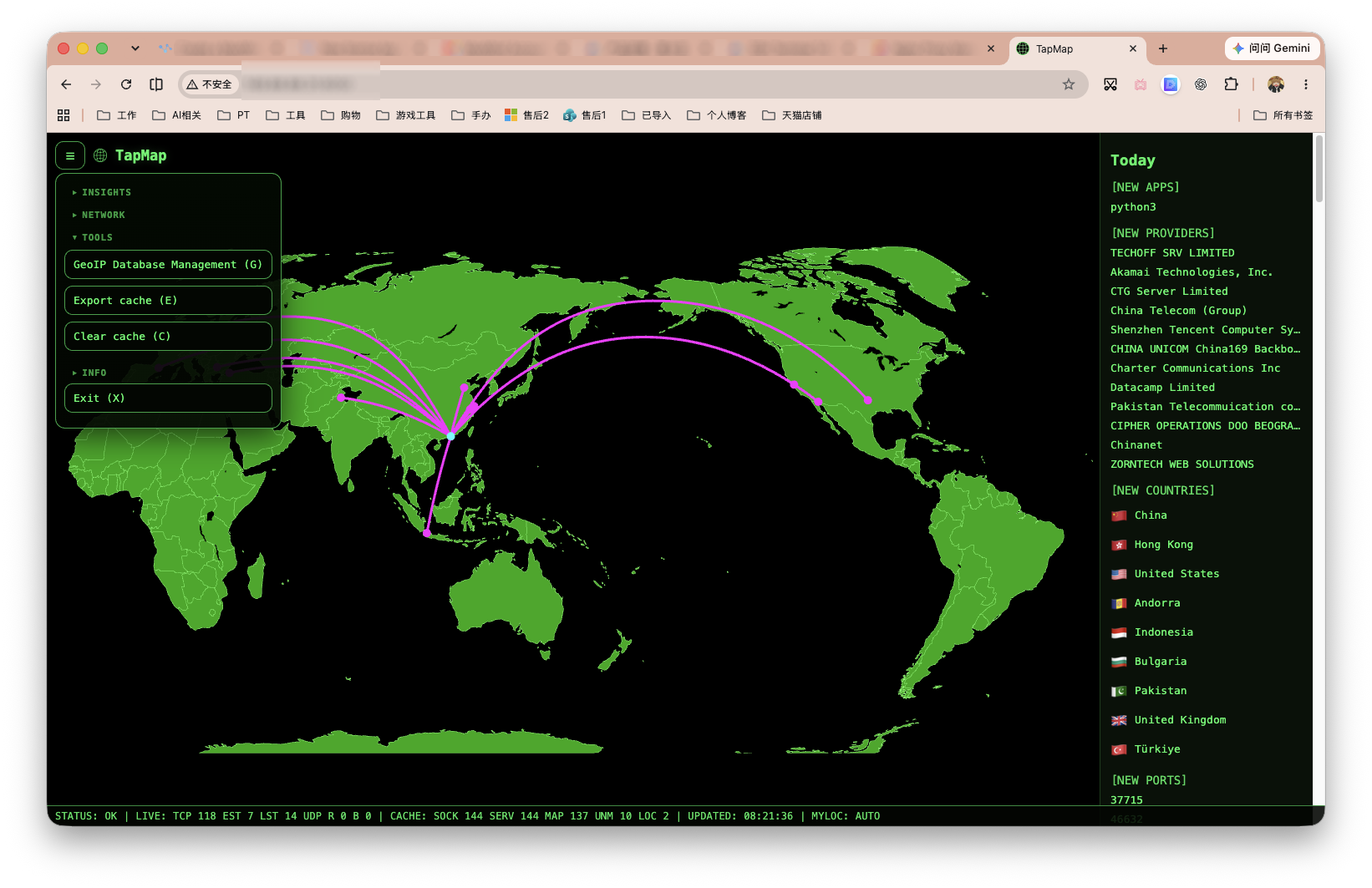
Task: Open the 游戏工具 bookmark folder
Action: tap(406, 115)
